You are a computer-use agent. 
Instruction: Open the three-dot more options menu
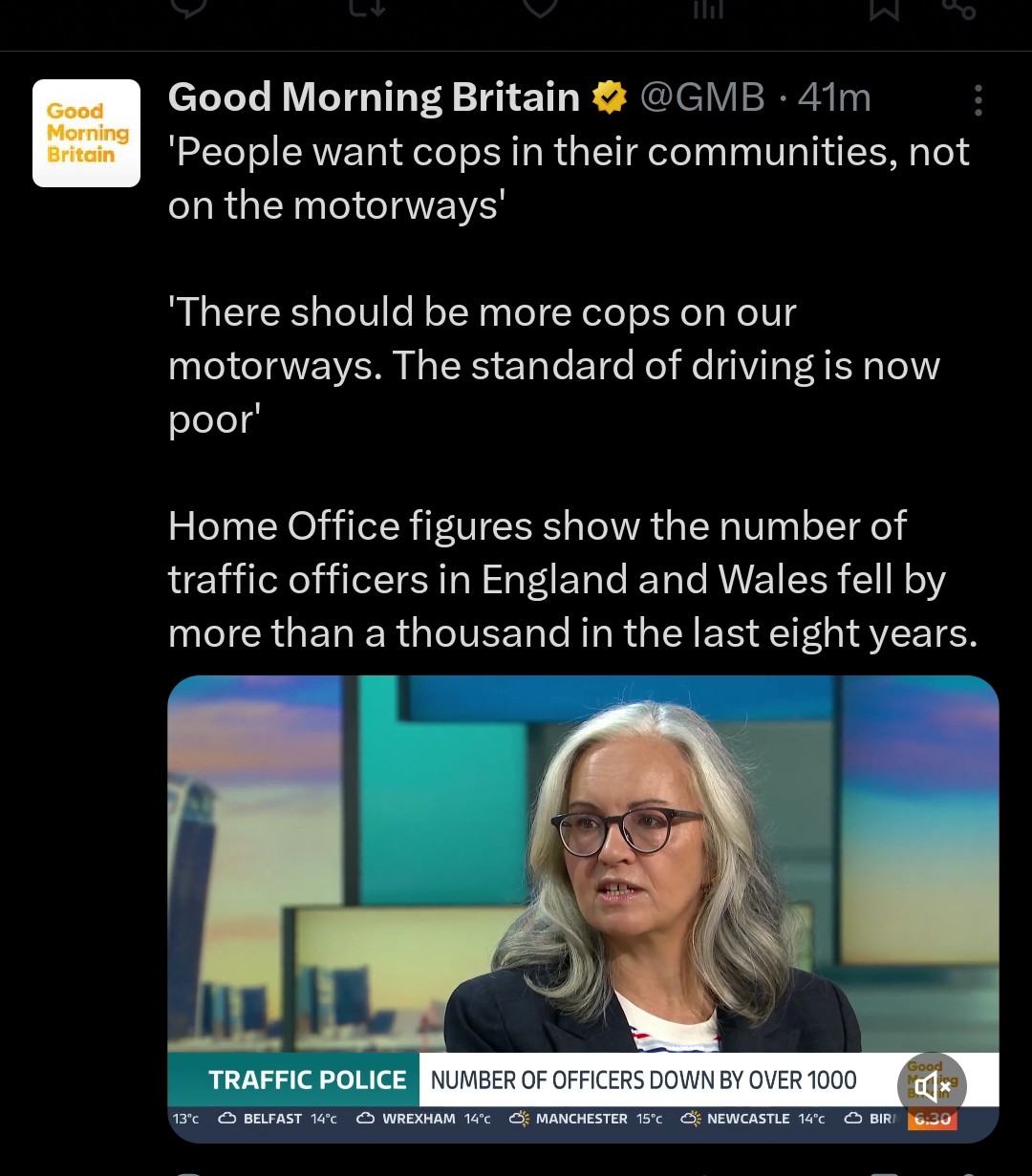[x=978, y=99]
